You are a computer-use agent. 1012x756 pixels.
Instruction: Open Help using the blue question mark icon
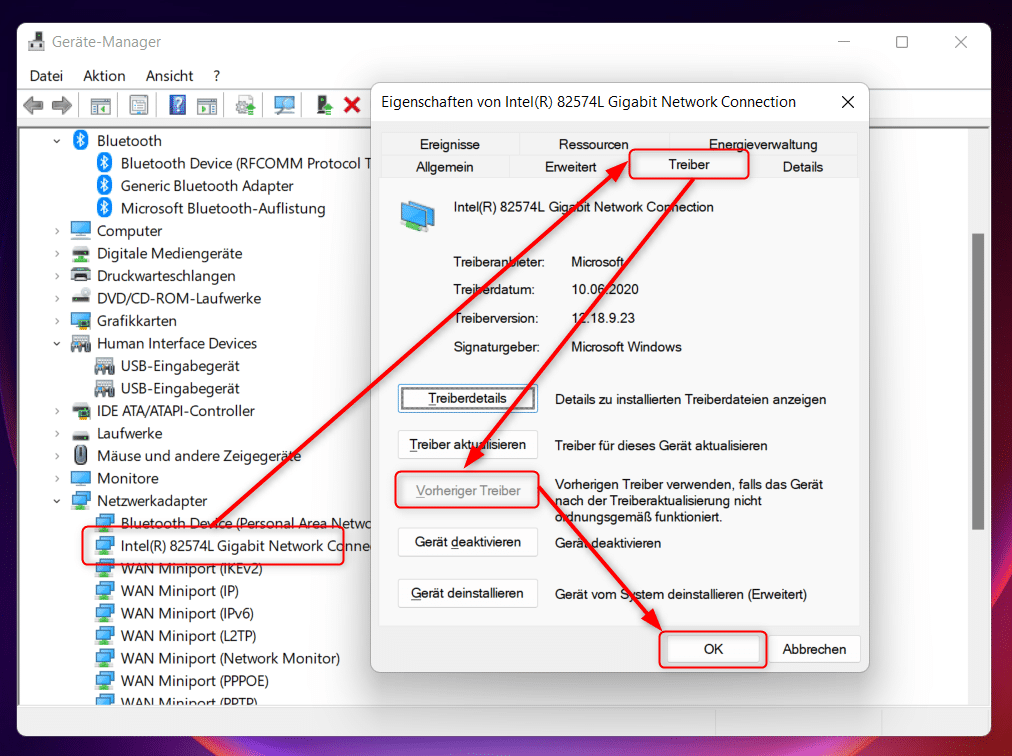[176, 103]
